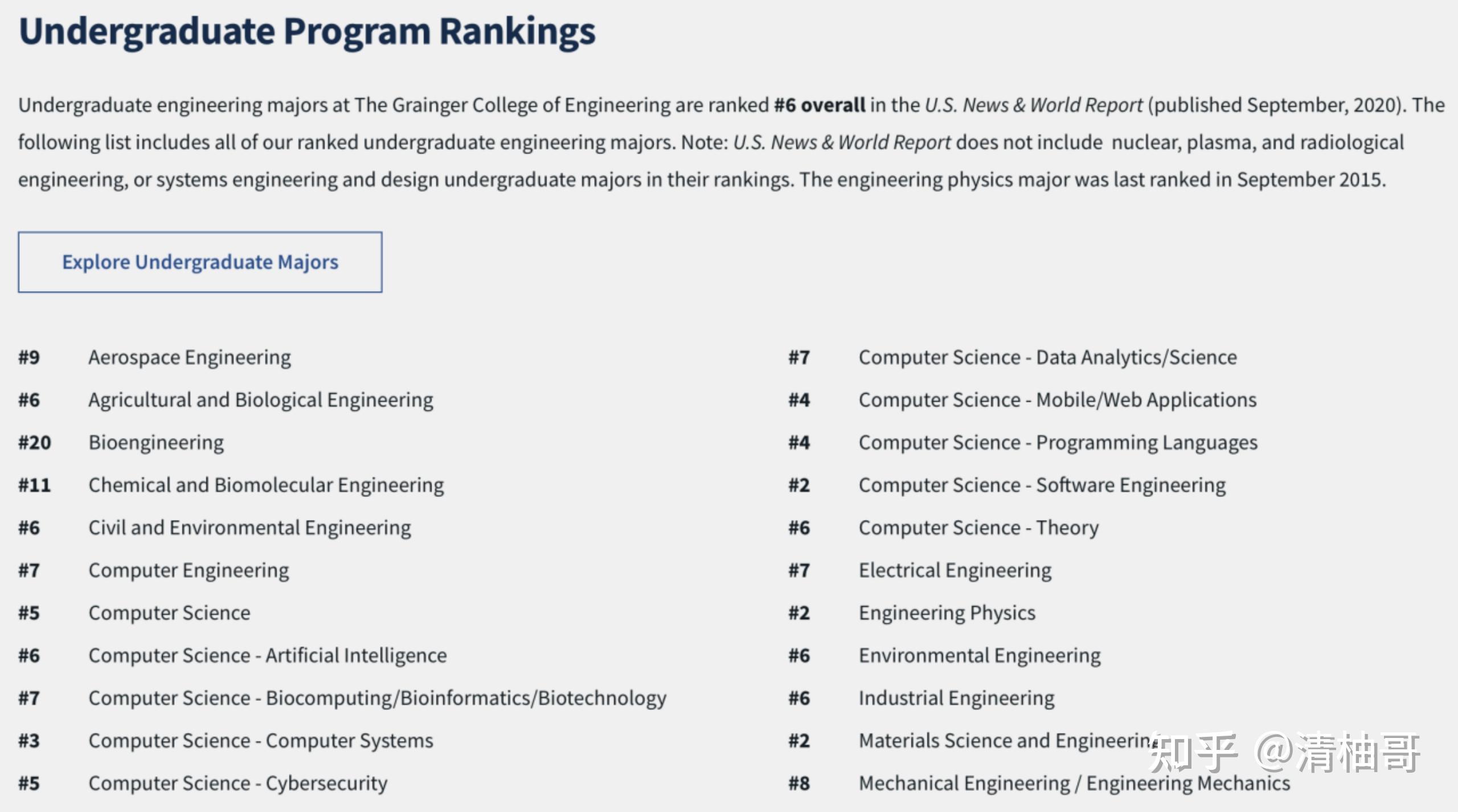Click Computer Science - Cybersecurity entry
This screenshot has height=812, width=1458.
[238, 784]
